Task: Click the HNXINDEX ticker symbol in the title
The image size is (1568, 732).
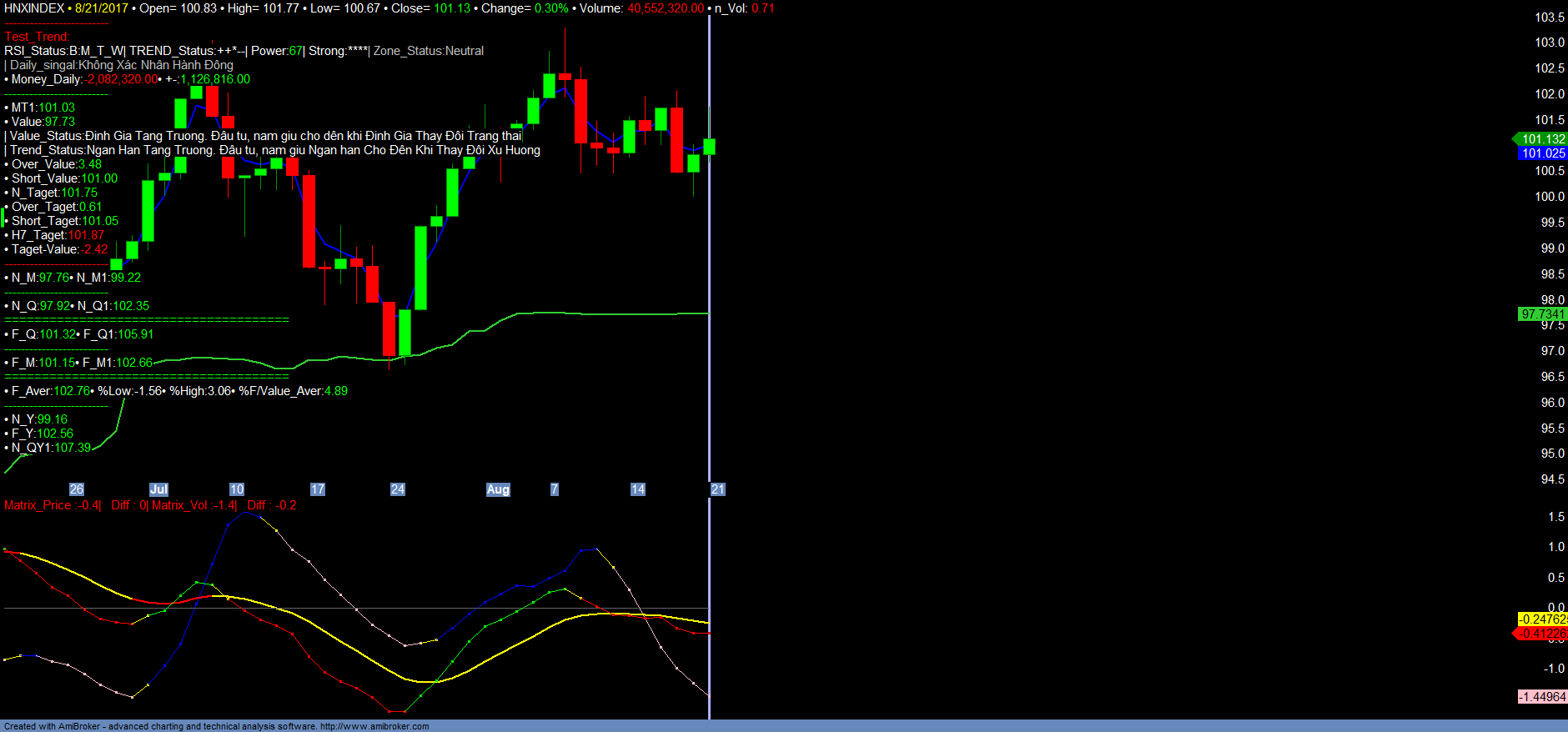Action: (34, 8)
